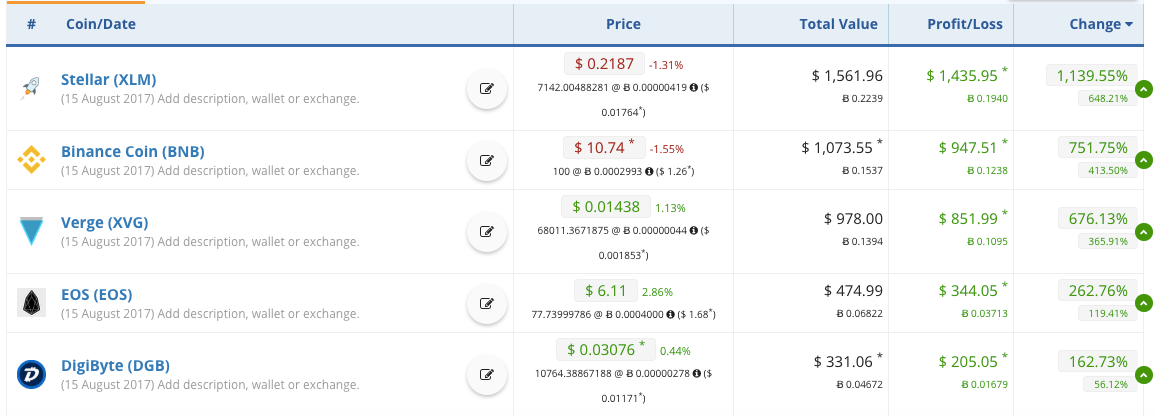The width and height of the screenshot is (1155, 416).
Task: Click the EOS price $ 6.11
Action: point(606,291)
